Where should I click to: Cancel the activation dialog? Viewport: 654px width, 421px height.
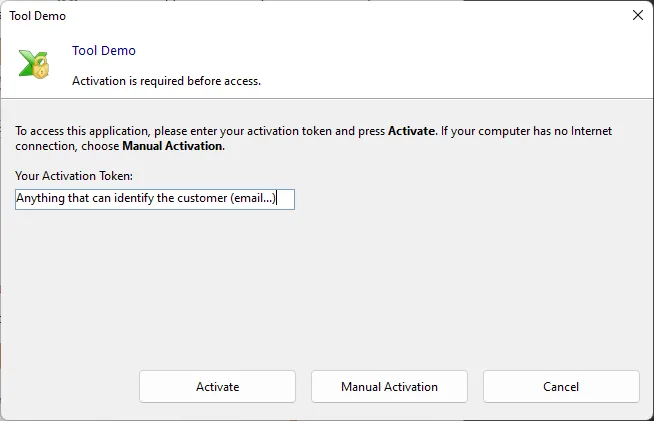pos(561,386)
